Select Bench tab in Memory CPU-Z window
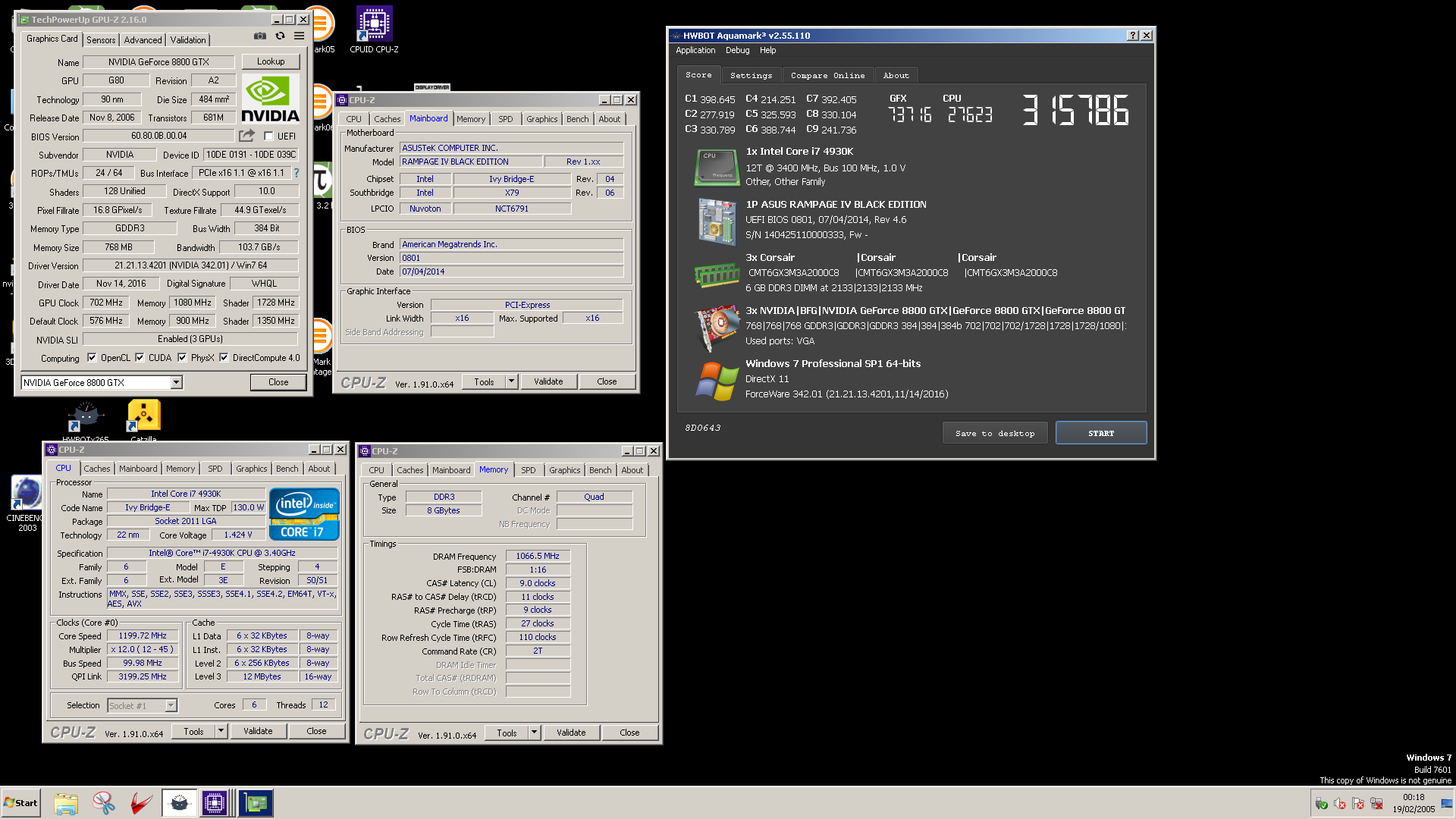This screenshot has height=819, width=1456. [600, 470]
